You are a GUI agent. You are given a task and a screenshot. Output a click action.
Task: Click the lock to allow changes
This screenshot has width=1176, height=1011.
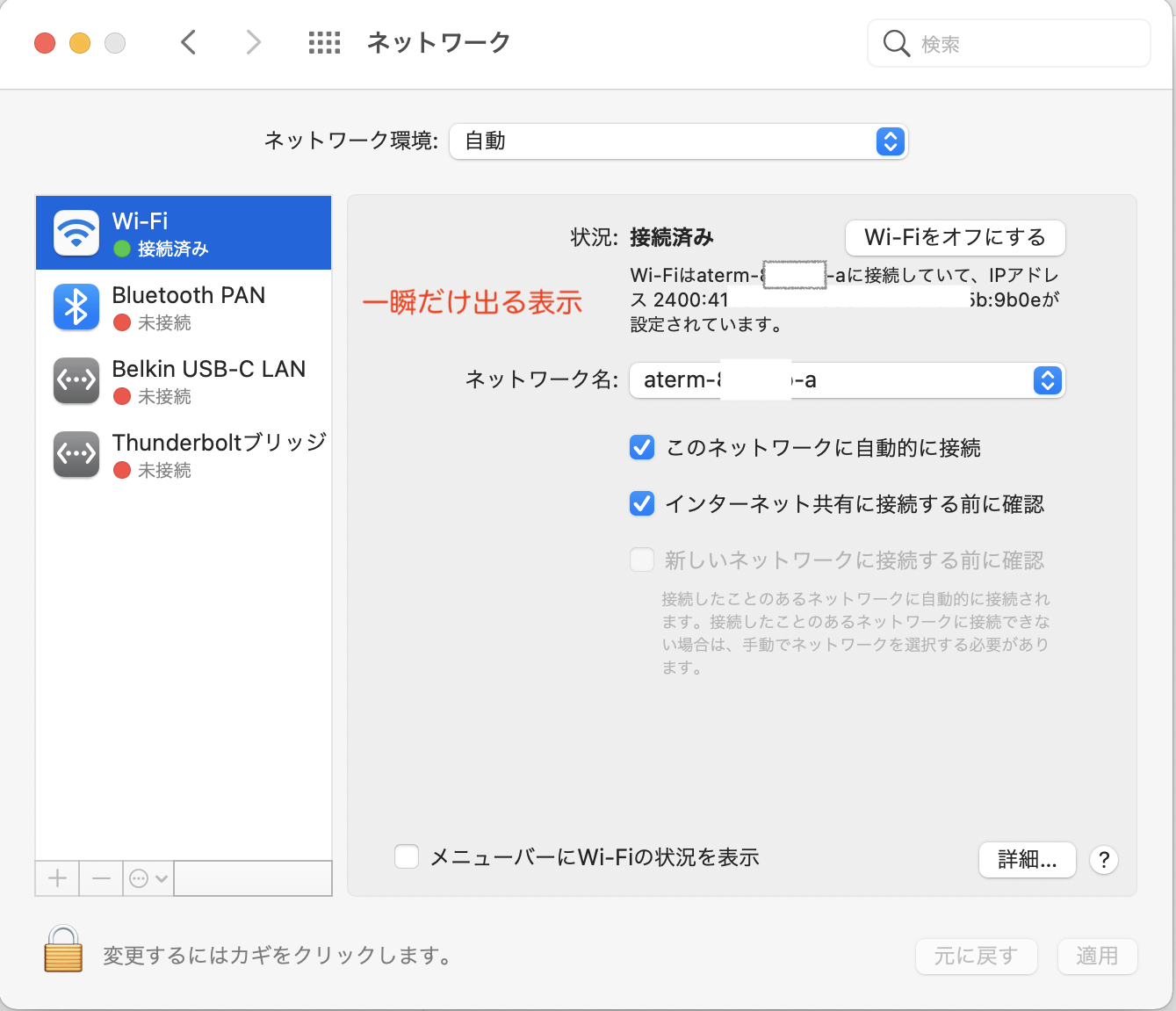pyautogui.click(x=63, y=949)
